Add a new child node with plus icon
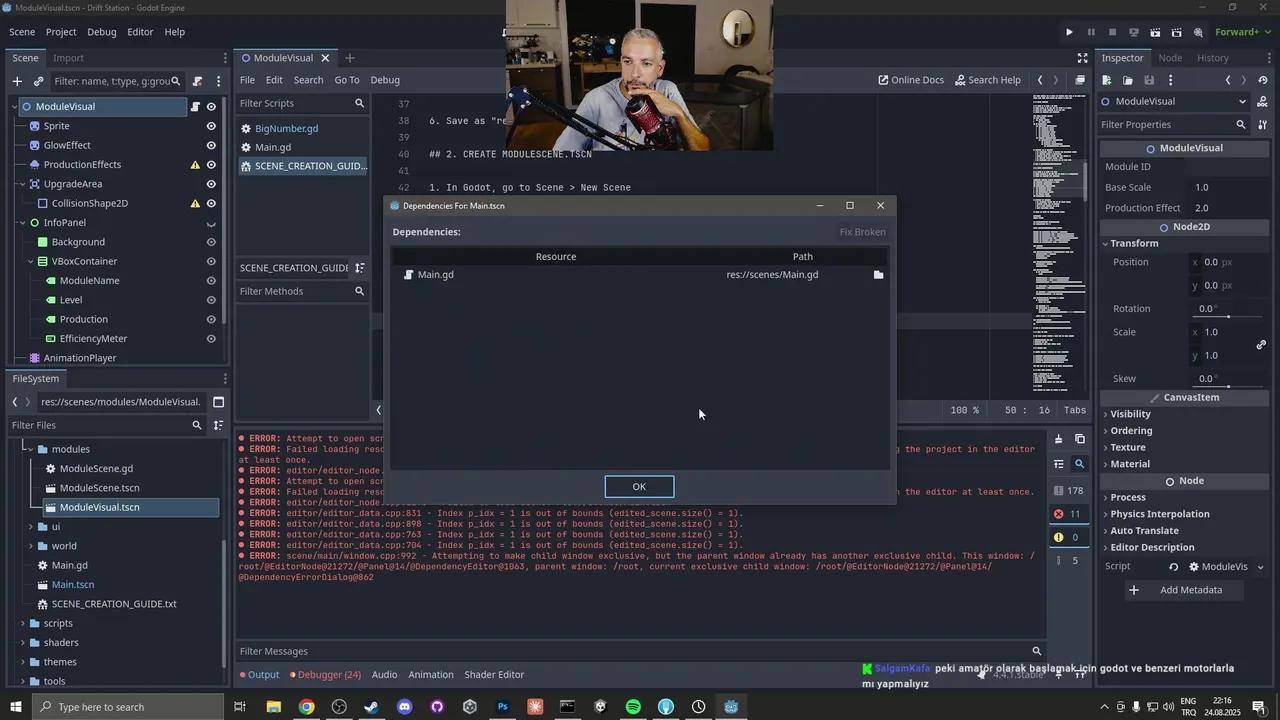Screen dimensions: 1280x720 coord(17,81)
